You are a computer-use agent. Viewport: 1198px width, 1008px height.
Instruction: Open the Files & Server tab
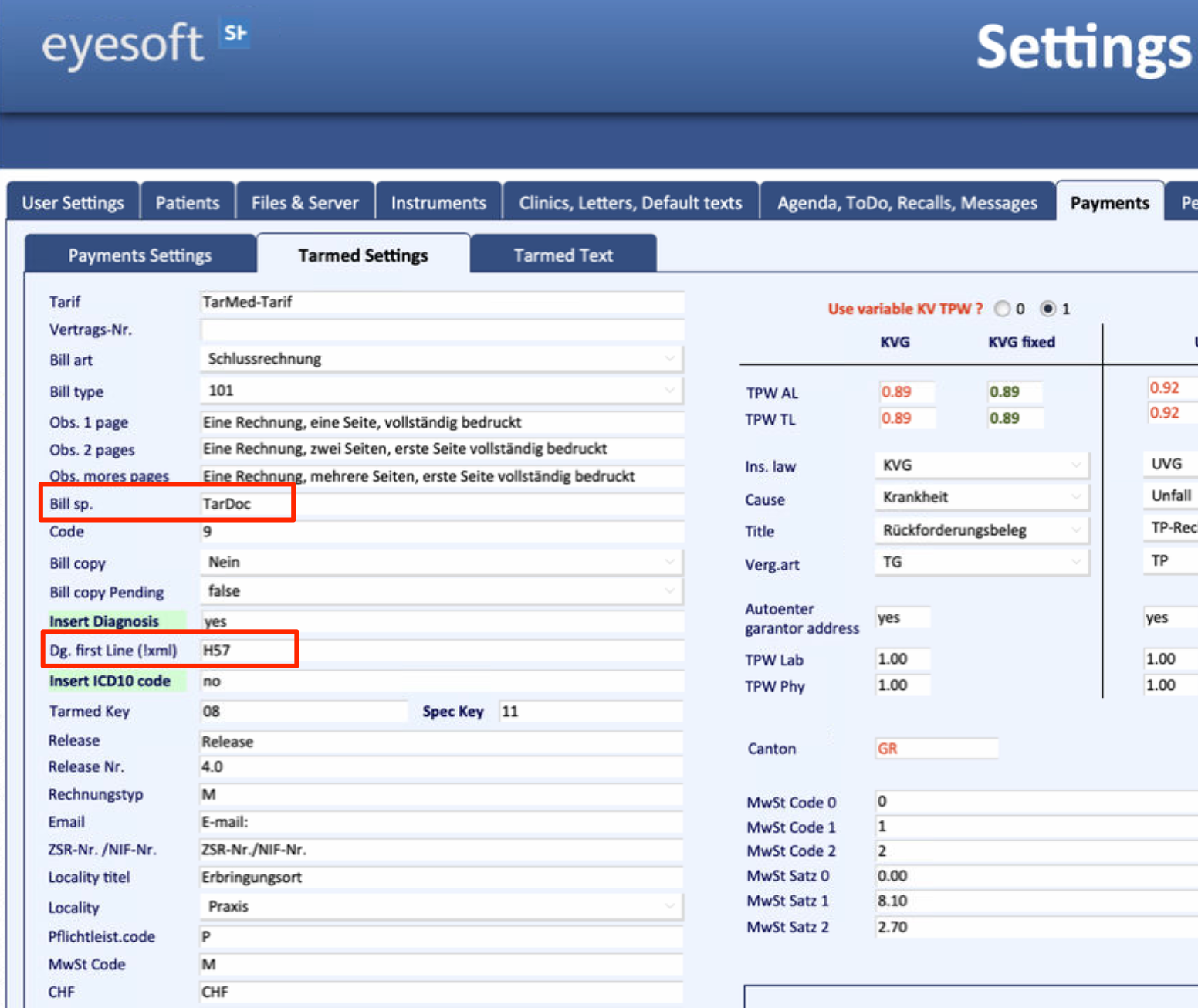305,203
